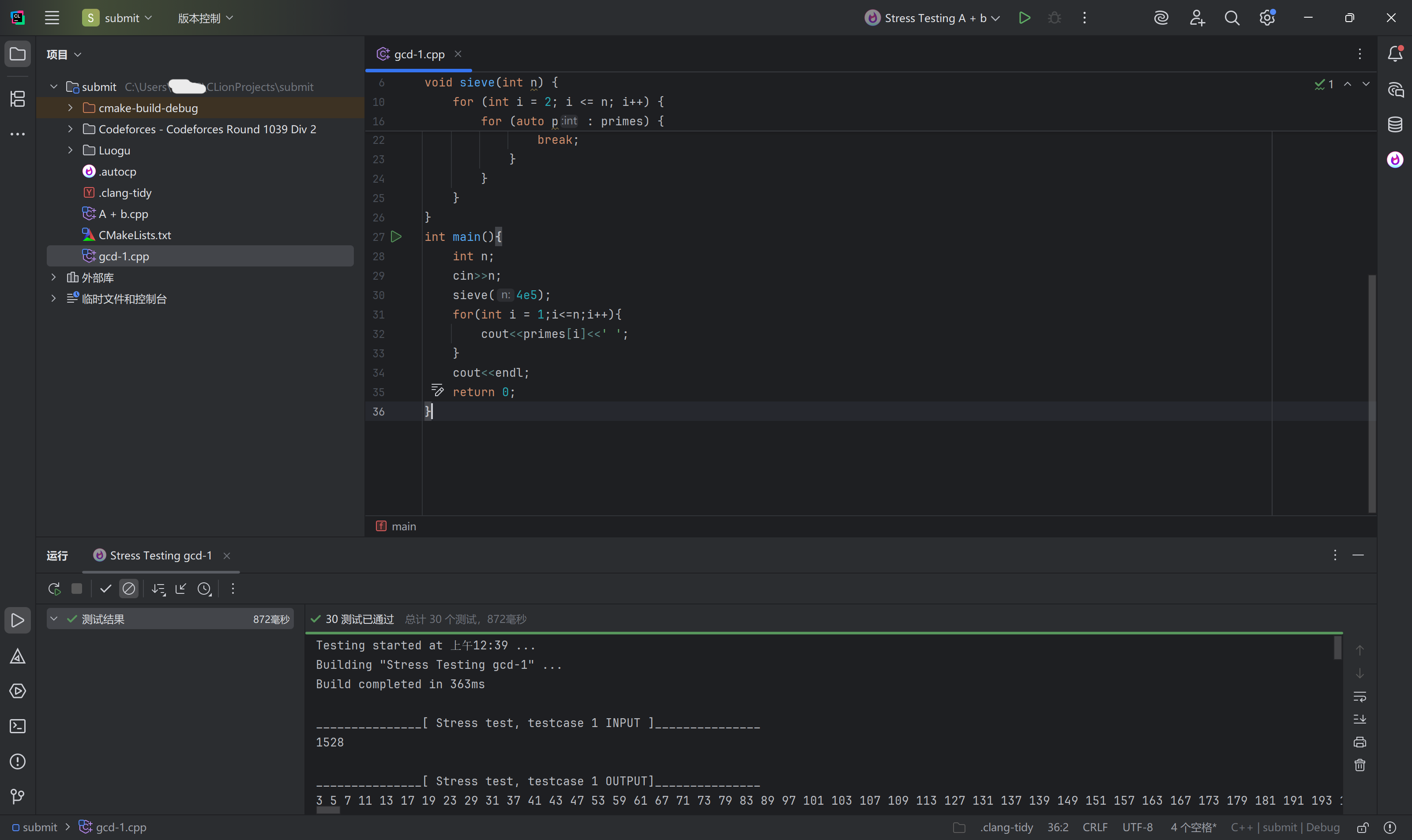Open the 版本控制 menu
The width and height of the screenshot is (1412, 840).
point(205,18)
